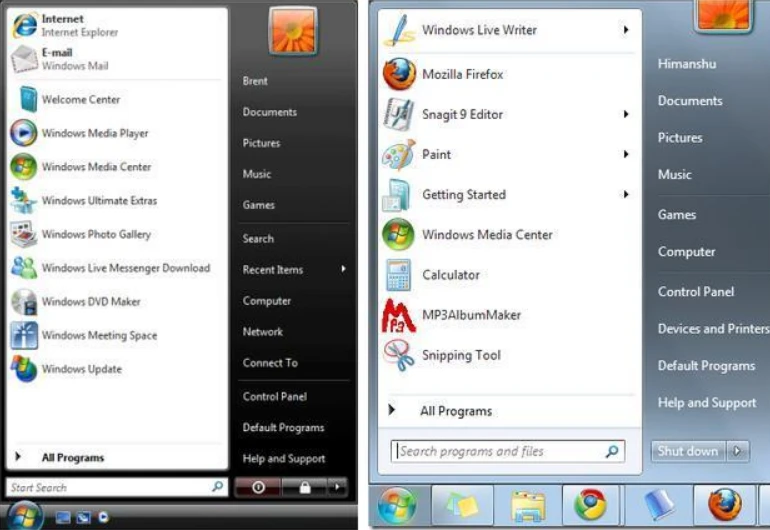Open Windows Ultimate Extras icon

click(24, 200)
